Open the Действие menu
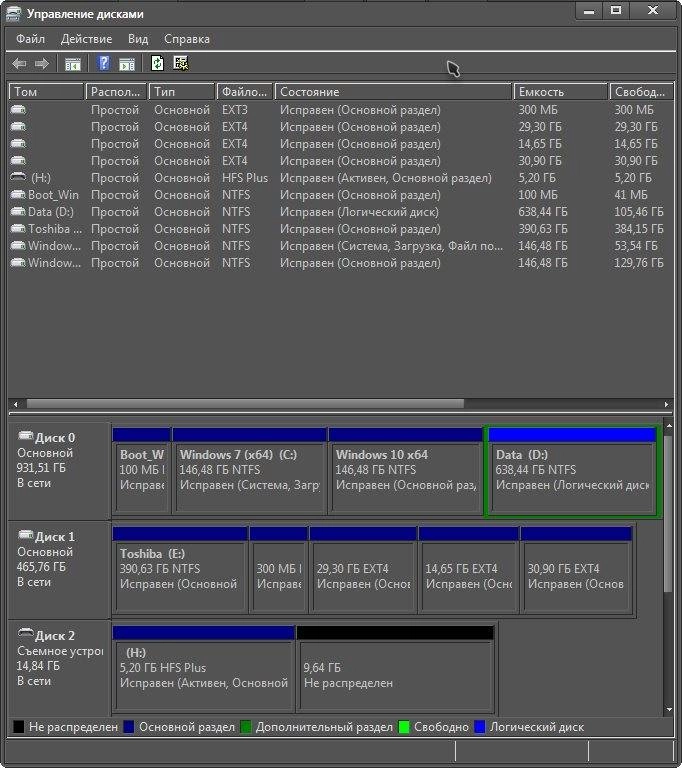This screenshot has width=682, height=768. click(x=86, y=39)
